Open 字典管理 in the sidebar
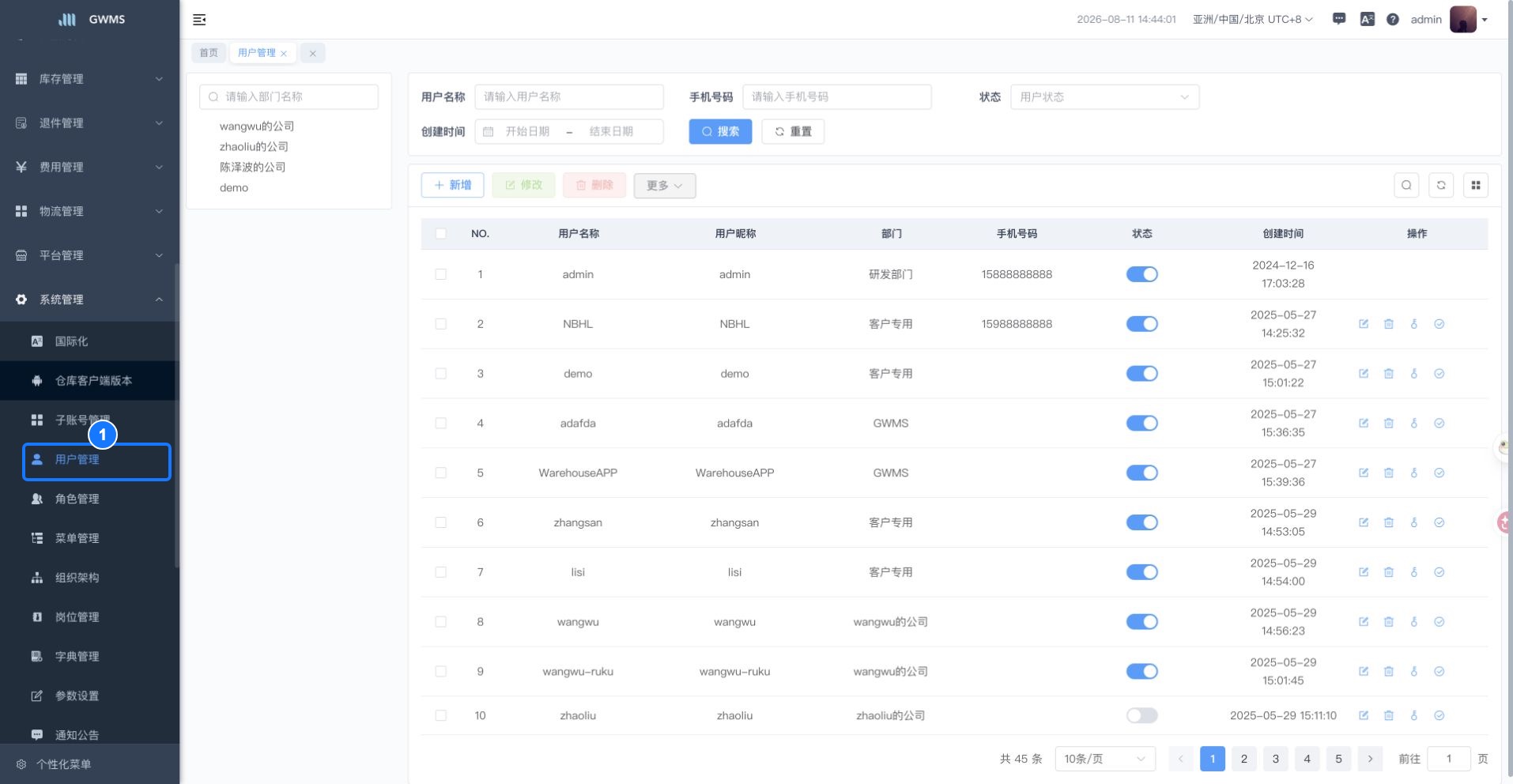Screen dimensions: 1513x784 (x=90, y=657)
